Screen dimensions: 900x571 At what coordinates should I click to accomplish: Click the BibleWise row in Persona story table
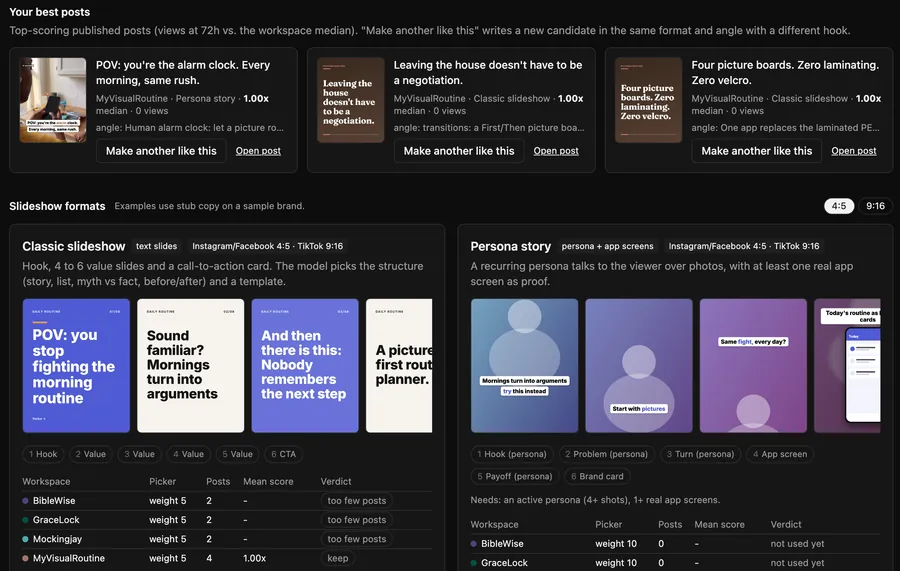[676, 543]
